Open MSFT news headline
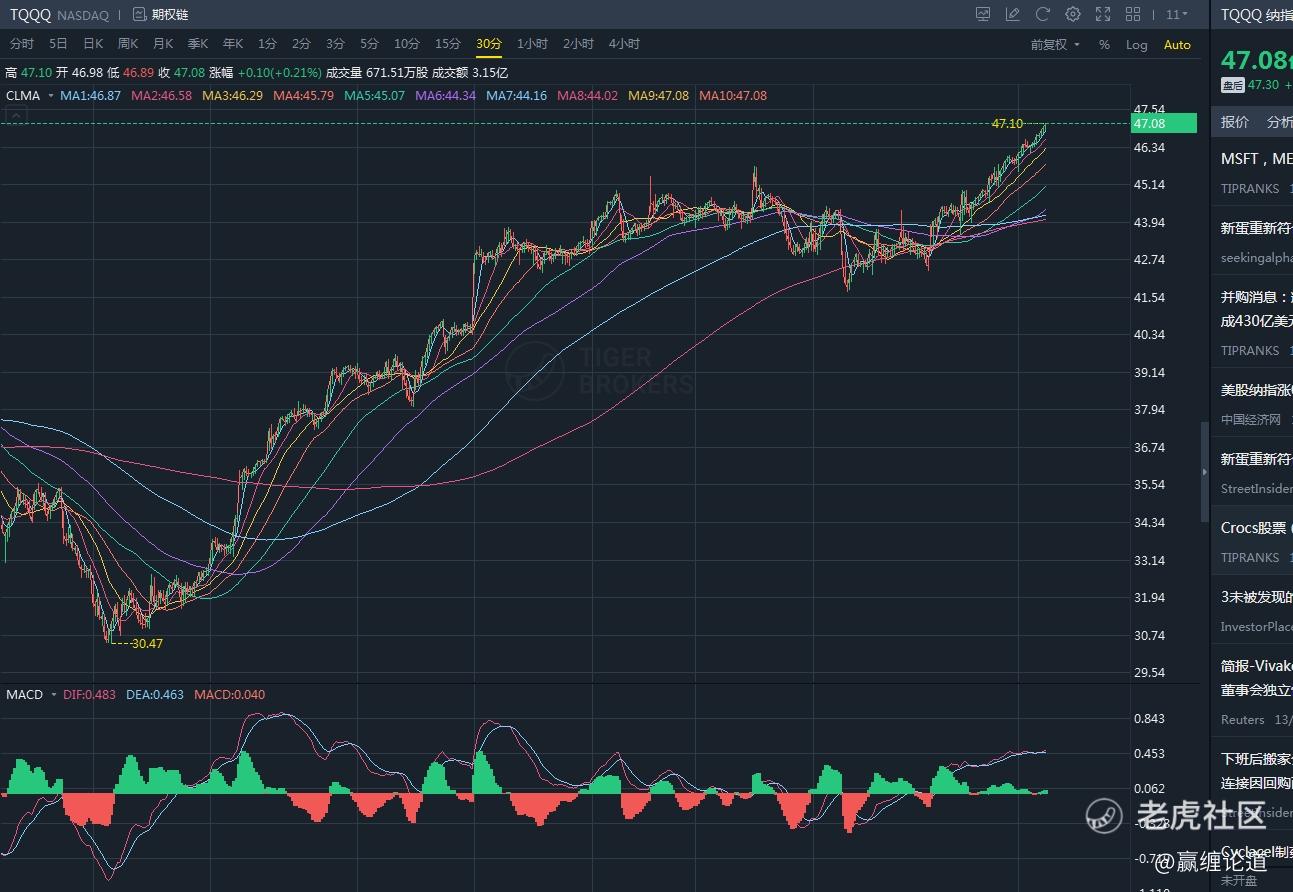 pyautogui.click(x=1256, y=158)
